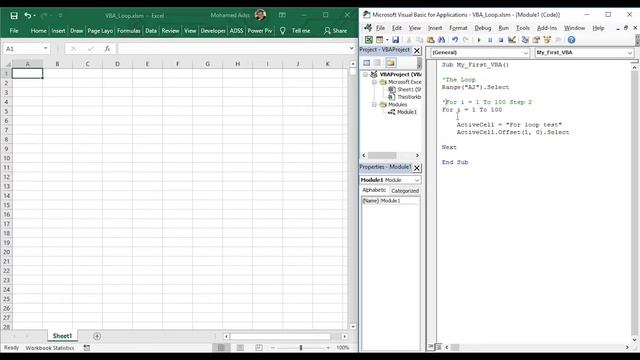This screenshot has width=640, height=360.
Task: Undo the last edit in VBA editor
Action: [x=455, y=40]
